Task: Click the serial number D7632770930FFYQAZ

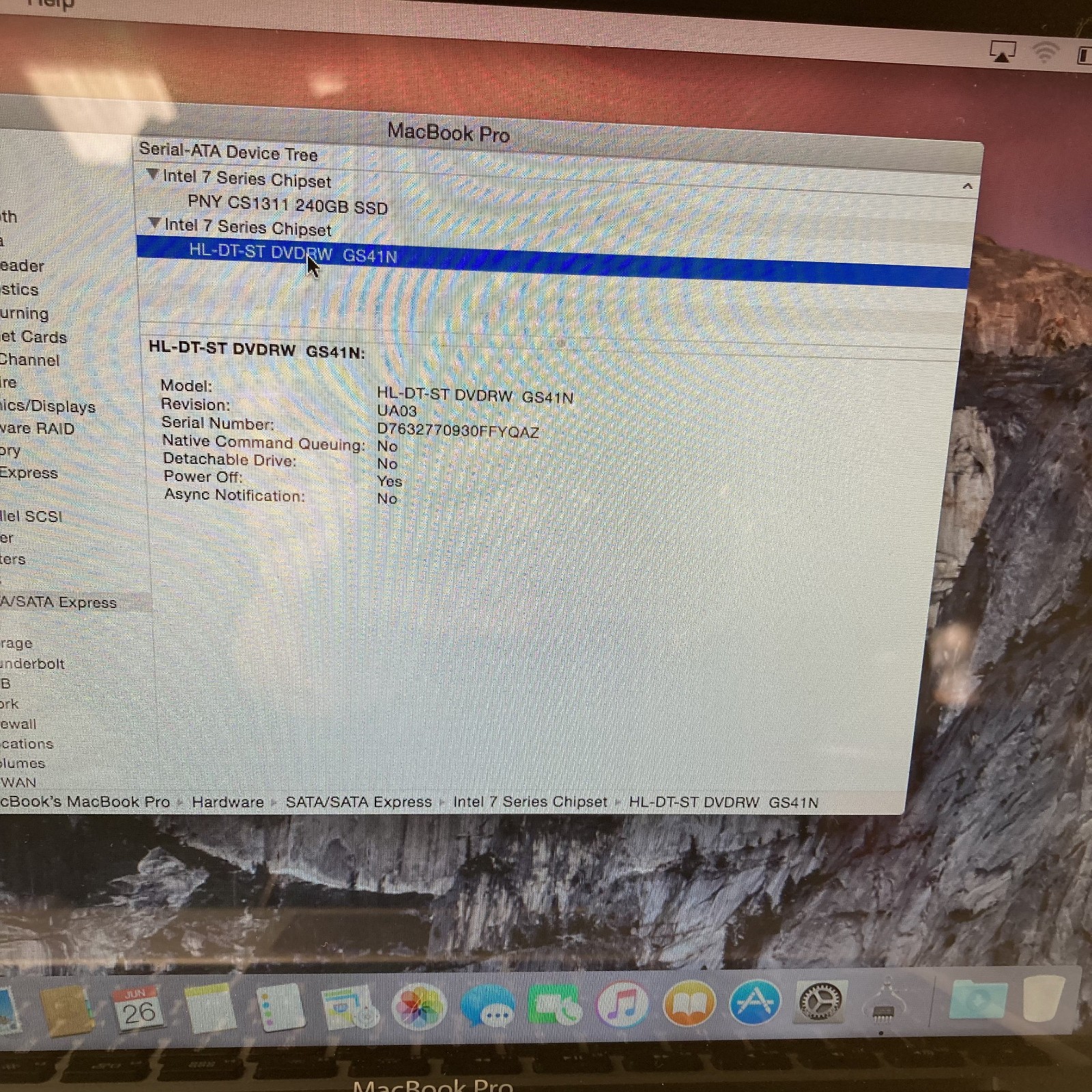Action: [x=458, y=431]
